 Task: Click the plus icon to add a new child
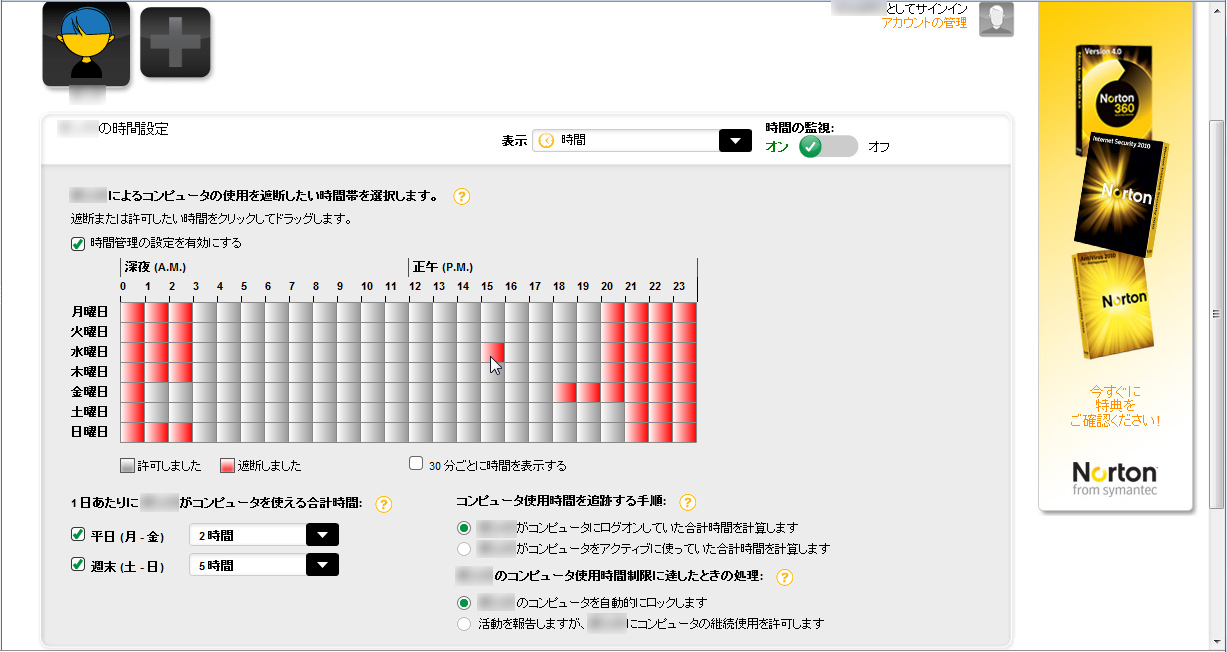[174, 42]
